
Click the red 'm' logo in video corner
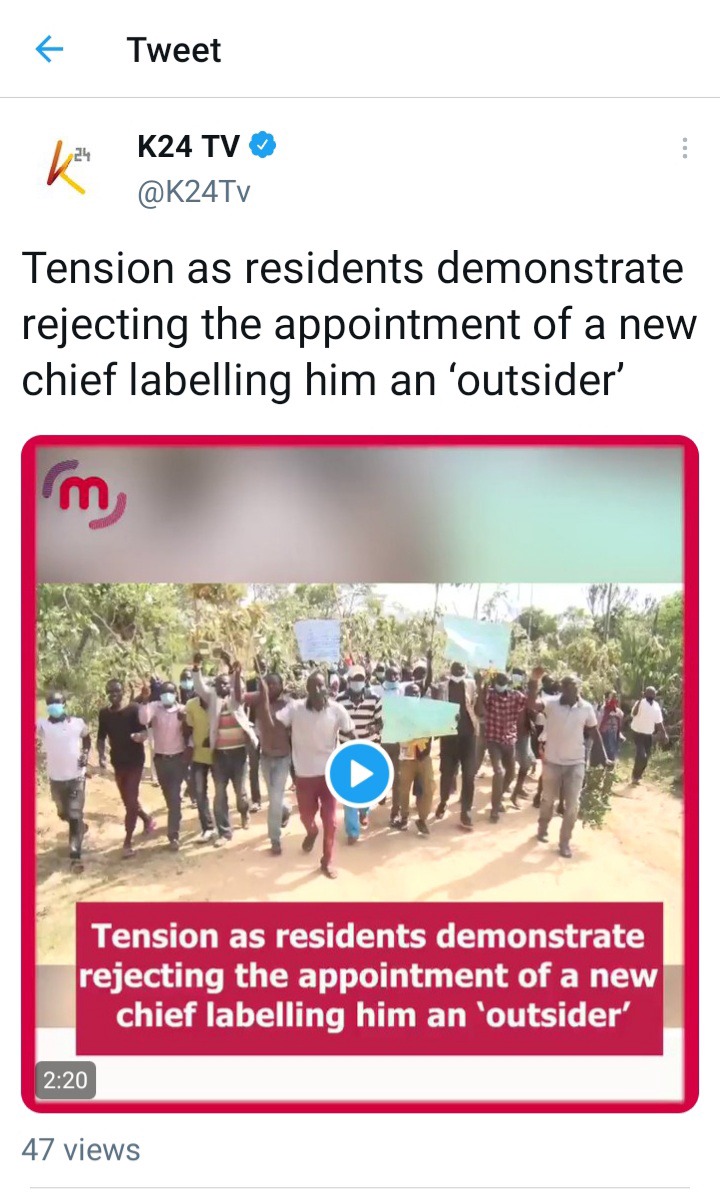click(x=84, y=493)
